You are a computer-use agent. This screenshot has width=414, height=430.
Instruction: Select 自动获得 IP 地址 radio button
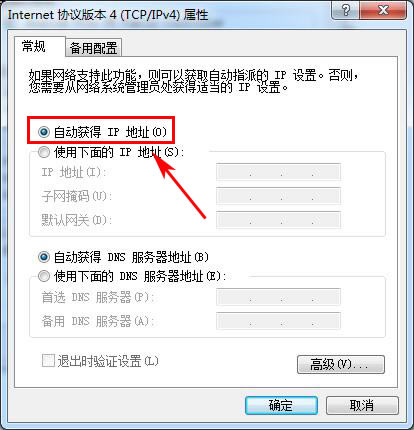pyautogui.click(x=44, y=132)
